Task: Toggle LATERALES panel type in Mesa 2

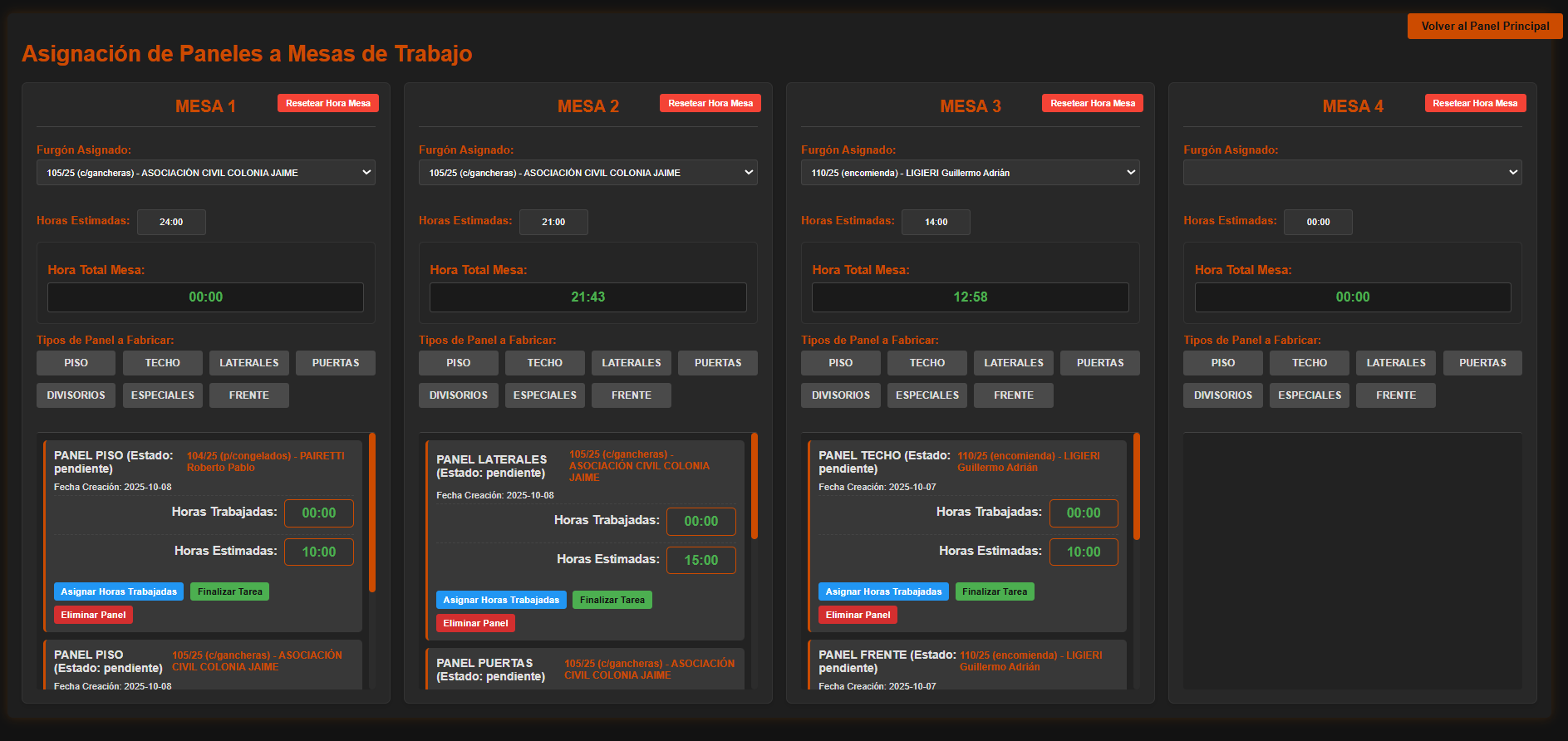Action: (631, 363)
